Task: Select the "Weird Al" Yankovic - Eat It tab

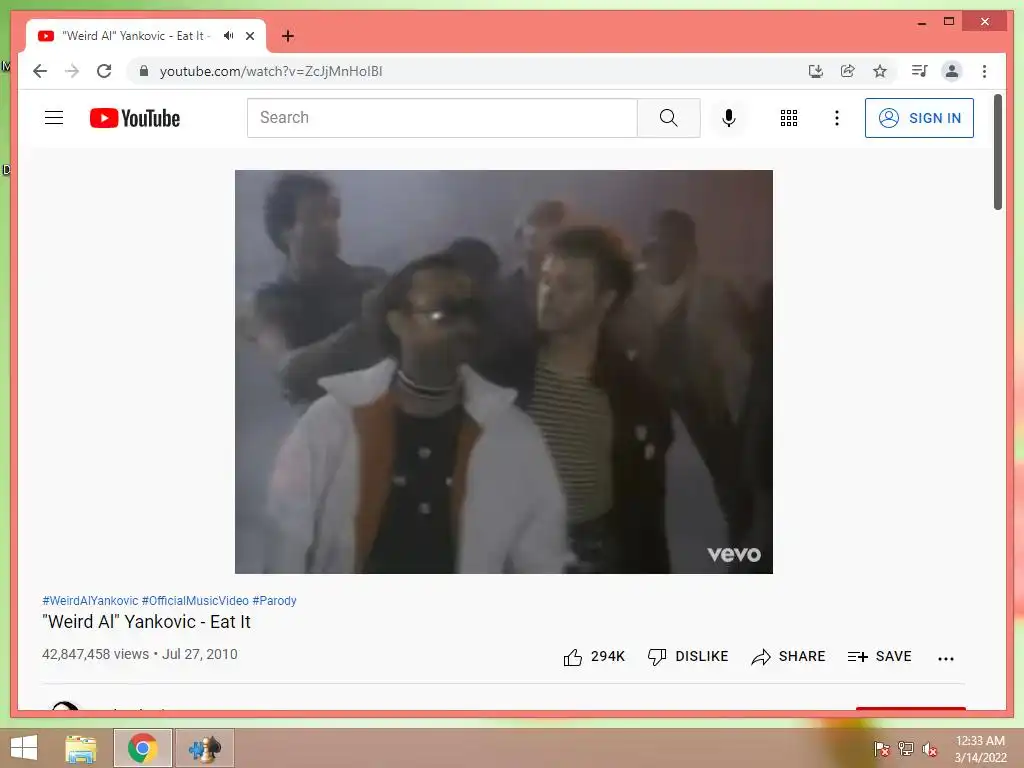Action: point(136,36)
